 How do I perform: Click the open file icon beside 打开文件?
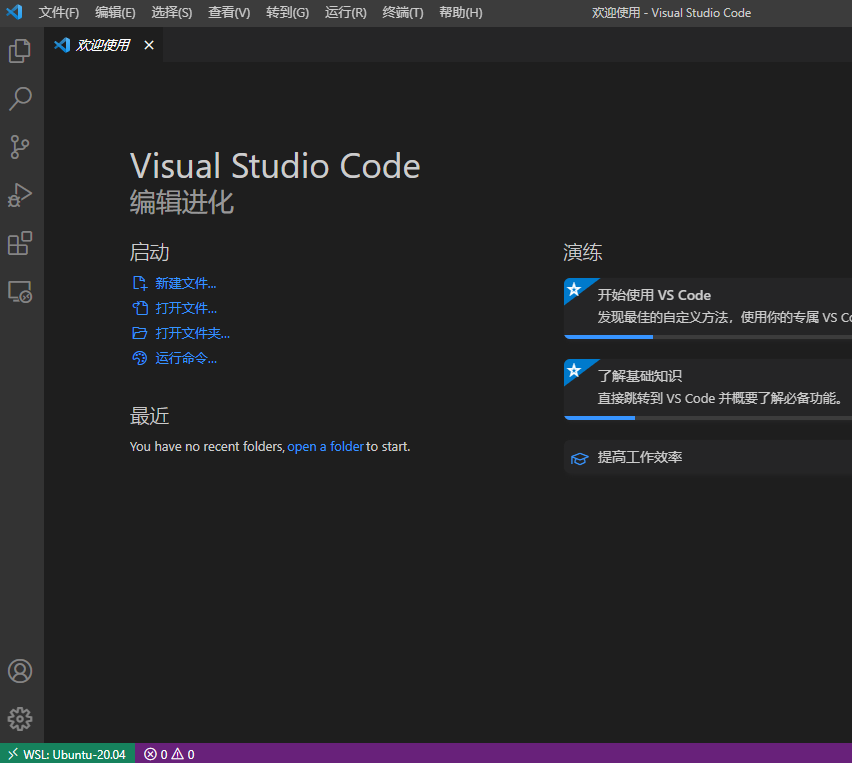click(140, 308)
